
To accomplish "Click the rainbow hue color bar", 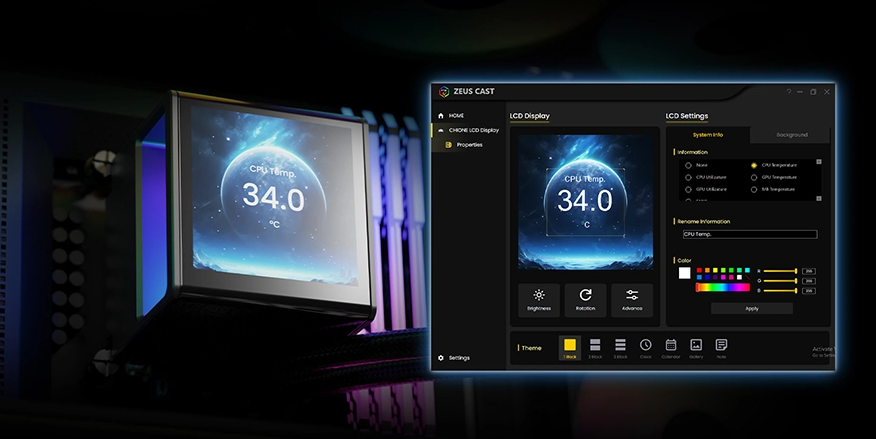I will click(722, 287).
